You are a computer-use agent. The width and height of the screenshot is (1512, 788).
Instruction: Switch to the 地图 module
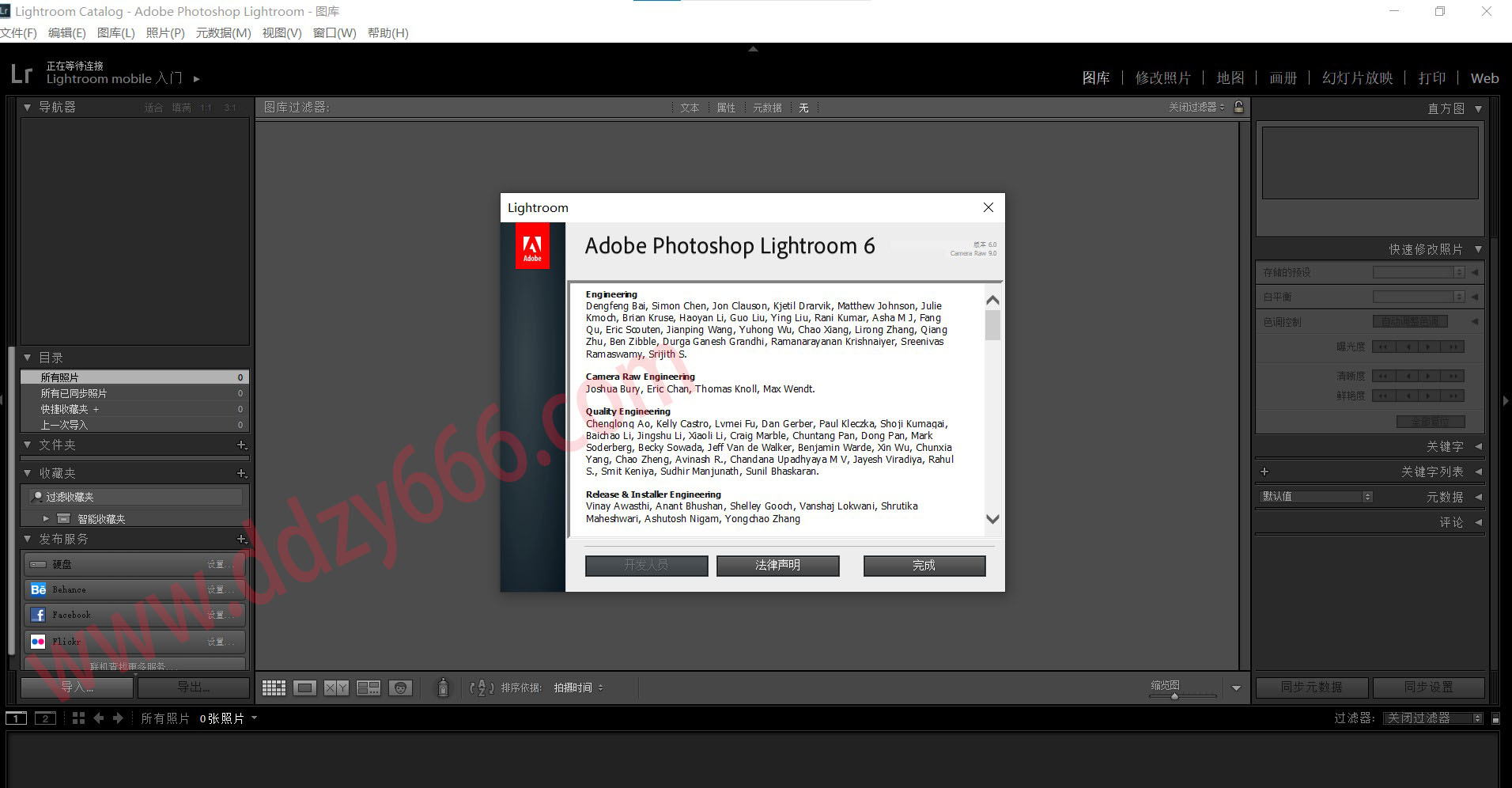pos(1230,78)
